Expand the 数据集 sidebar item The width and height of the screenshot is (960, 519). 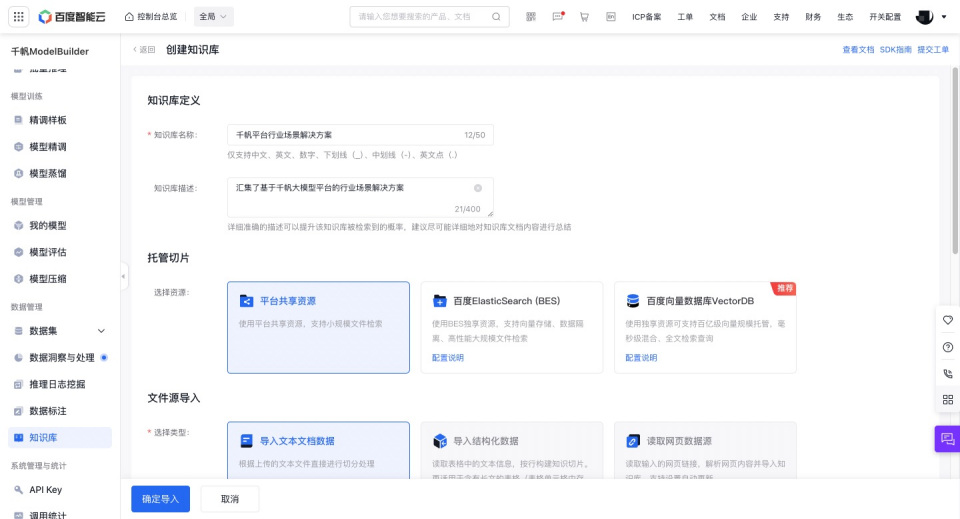tap(100, 331)
